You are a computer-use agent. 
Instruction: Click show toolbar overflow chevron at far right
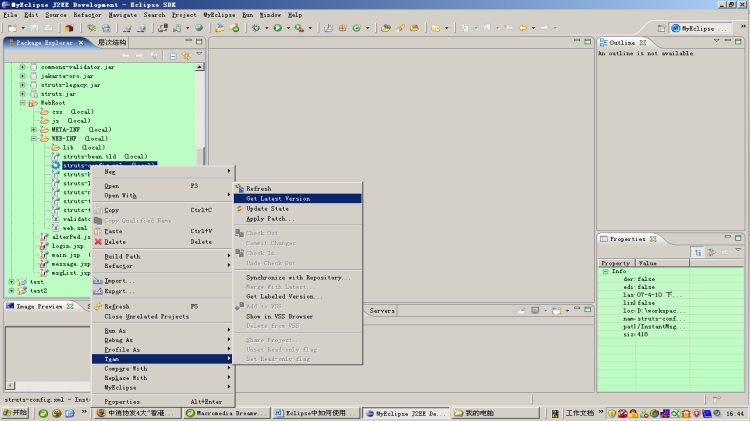[x=743, y=26]
